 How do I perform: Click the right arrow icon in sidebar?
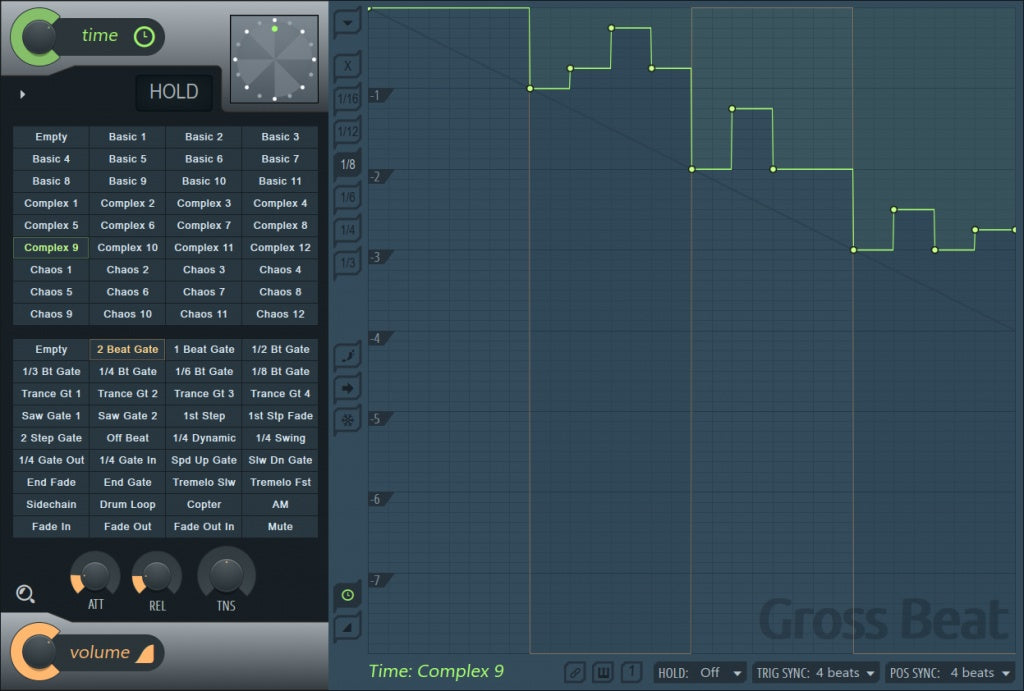coord(348,387)
